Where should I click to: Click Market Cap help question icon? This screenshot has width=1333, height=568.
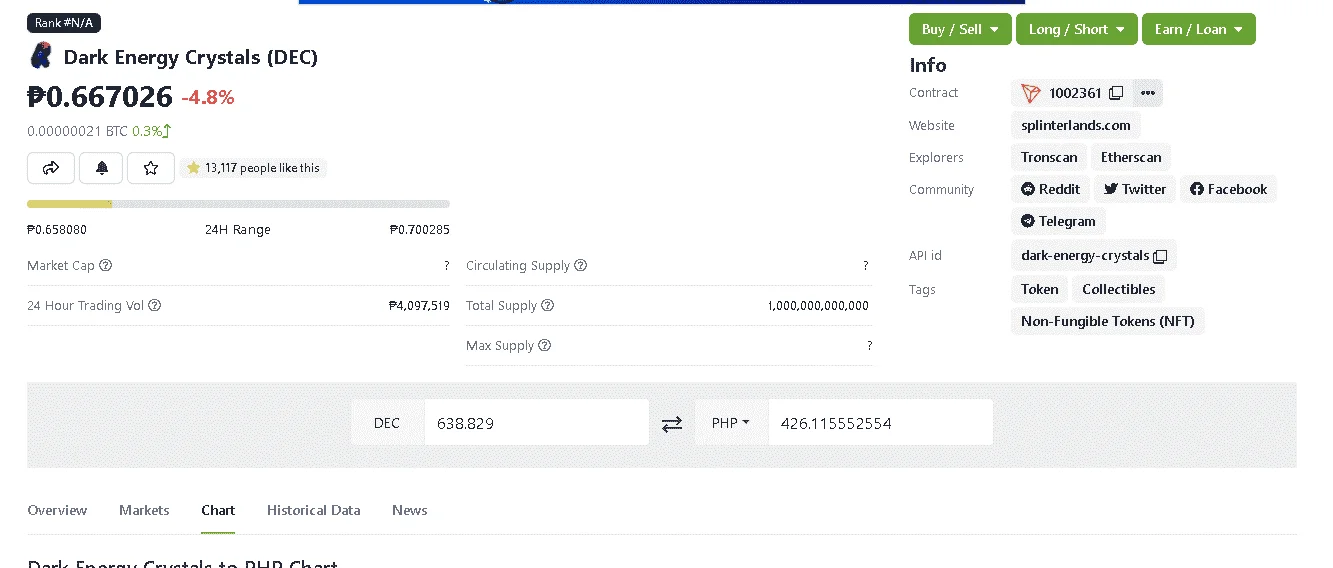(x=106, y=266)
